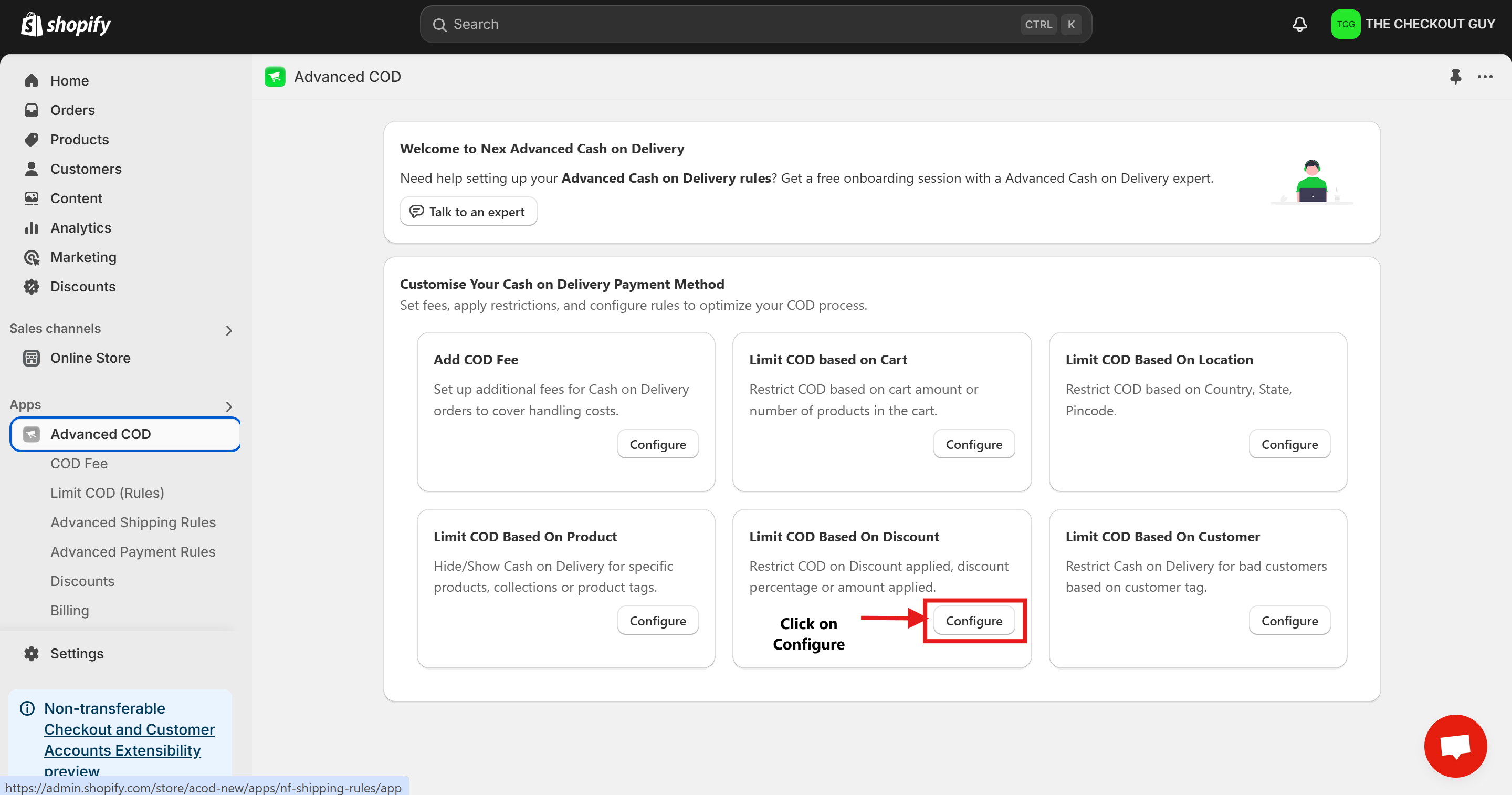The height and width of the screenshot is (795, 1512).
Task: Click the search magnifier icon
Action: (439, 25)
